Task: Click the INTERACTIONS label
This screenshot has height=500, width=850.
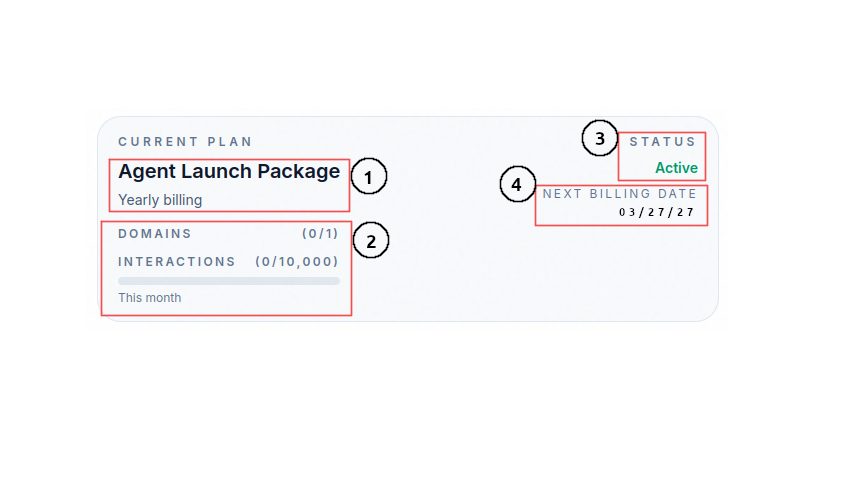Action: point(177,262)
